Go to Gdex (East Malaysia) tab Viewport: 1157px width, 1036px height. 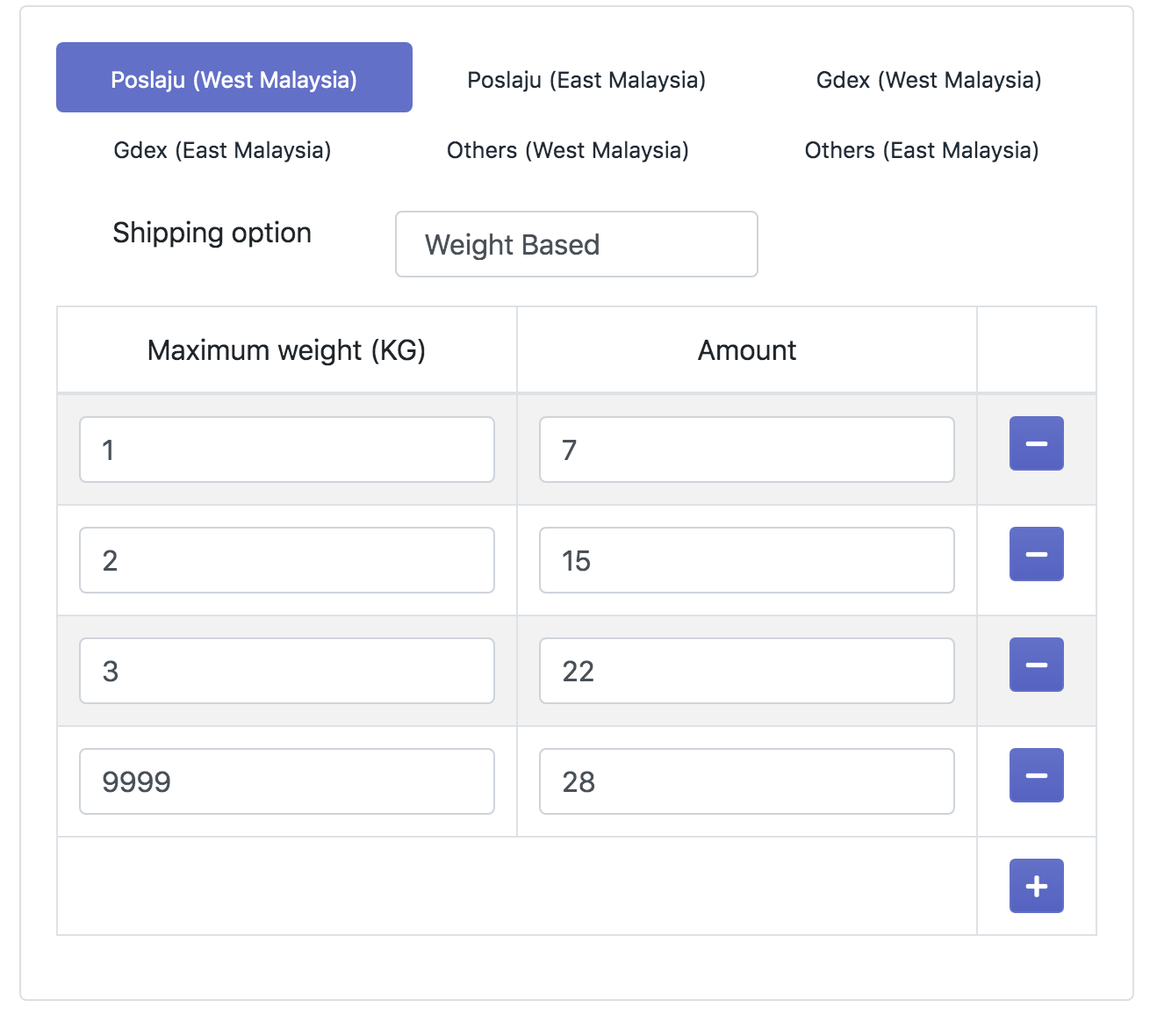pos(222,150)
